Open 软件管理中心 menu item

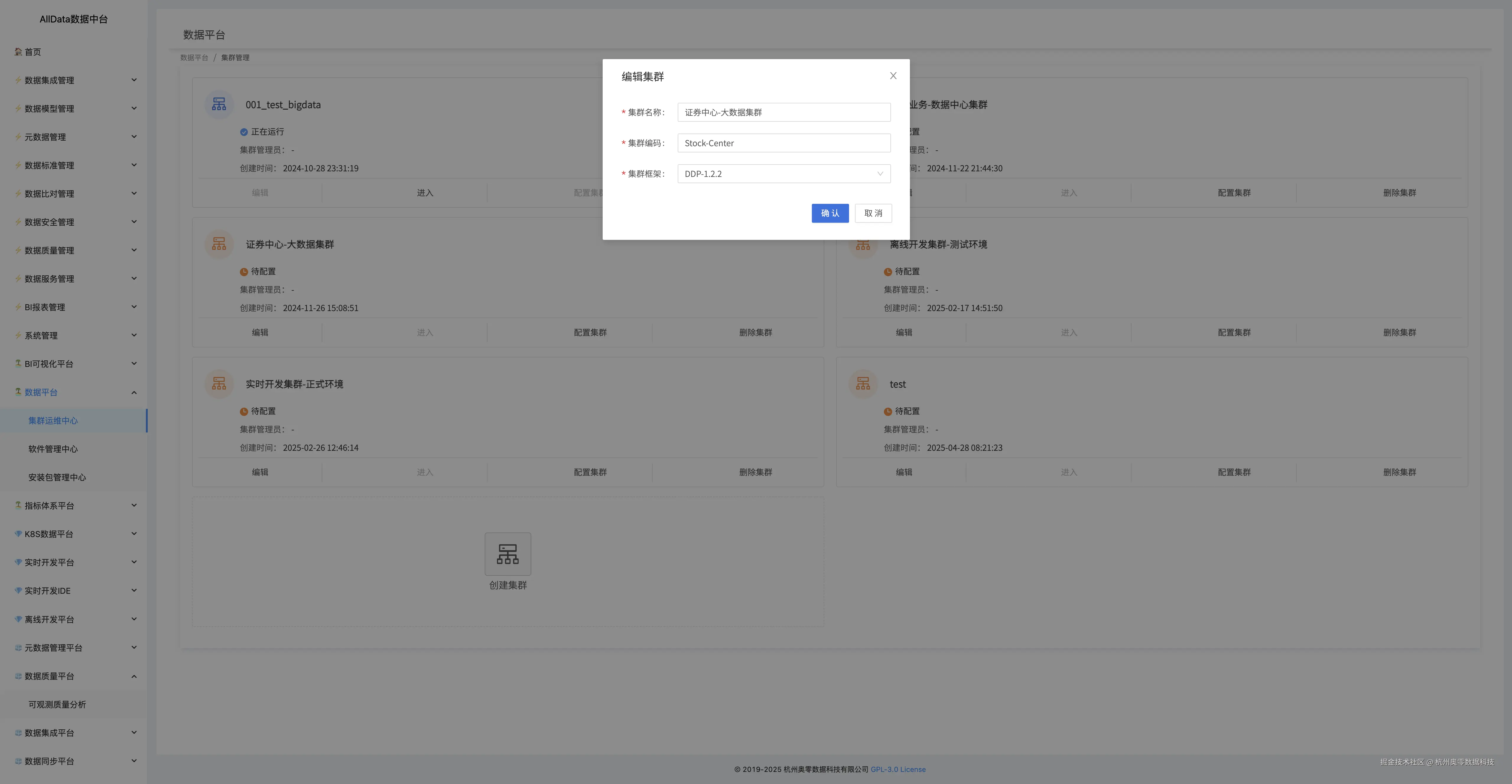53,449
